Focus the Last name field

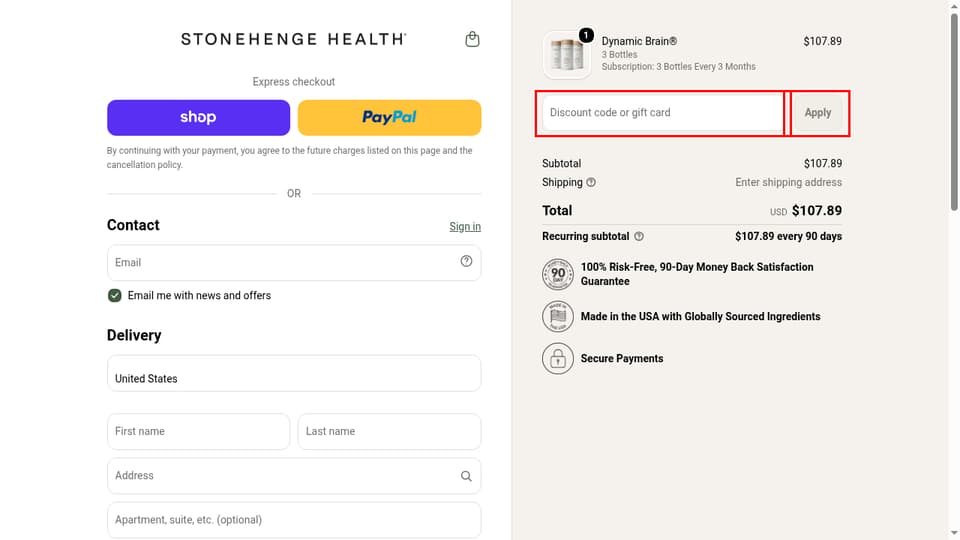coord(389,432)
